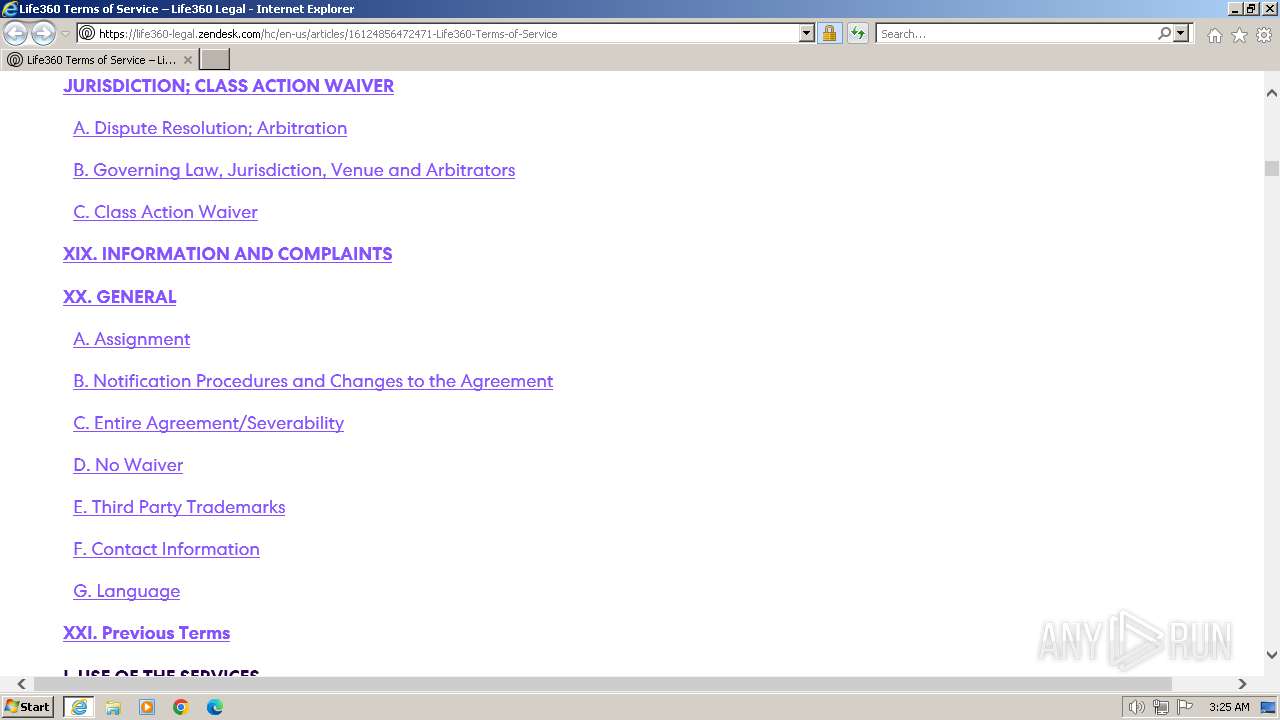The height and width of the screenshot is (720, 1280).
Task: Jump to C. Class Action Waiver
Action: (165, 212)
